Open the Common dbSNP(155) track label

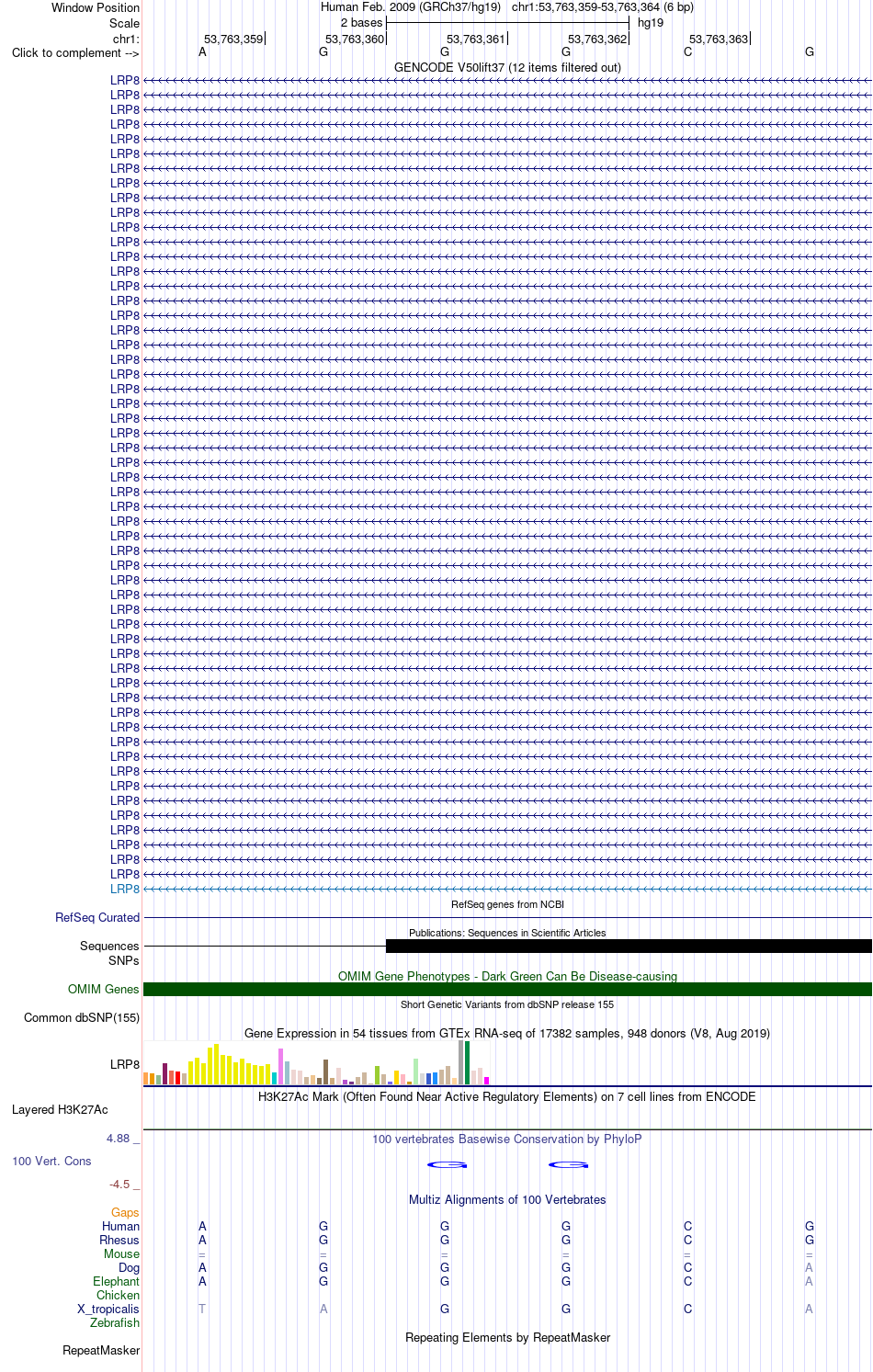pos(82,1017)
